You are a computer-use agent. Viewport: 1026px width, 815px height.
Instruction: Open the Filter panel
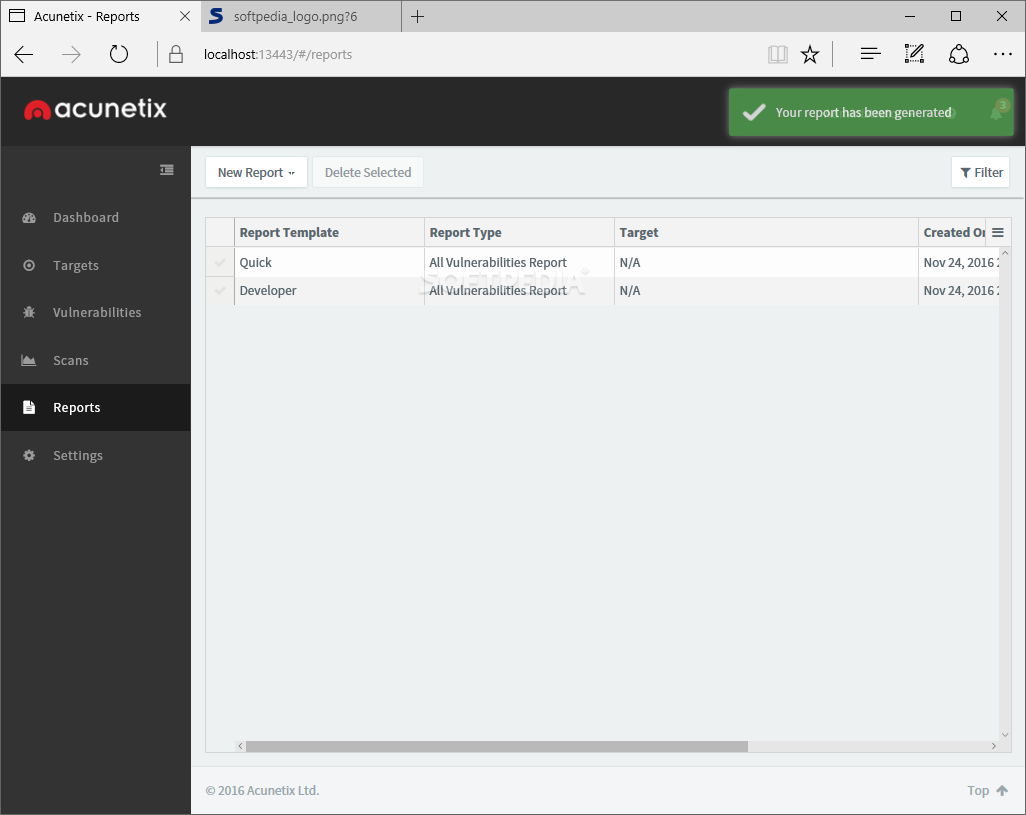pos(980,172)
